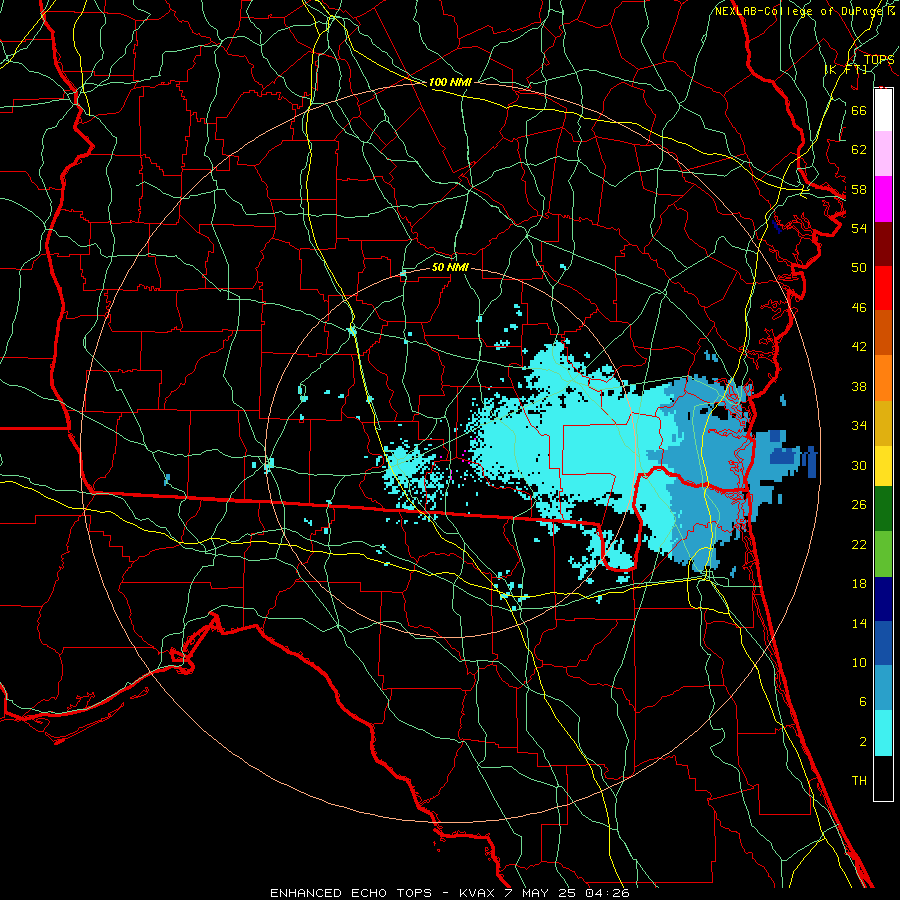Click the navy 22 kft legend swatch

point(883,599)
